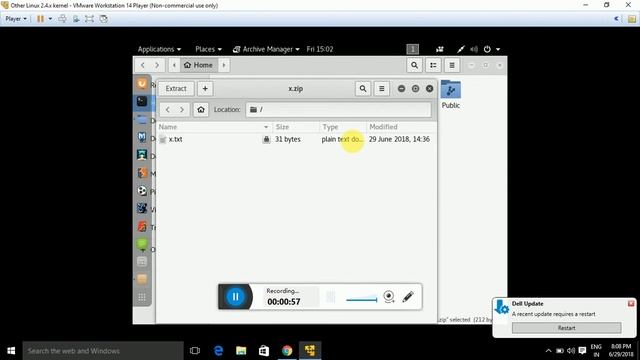Enter VMware full screen mode

pyautogui.click(x=89, y=19)
